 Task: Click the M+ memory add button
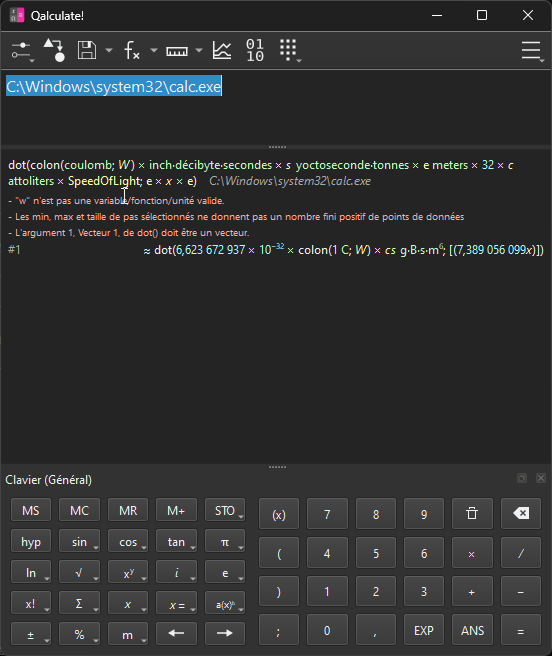[x=176, y=510]
